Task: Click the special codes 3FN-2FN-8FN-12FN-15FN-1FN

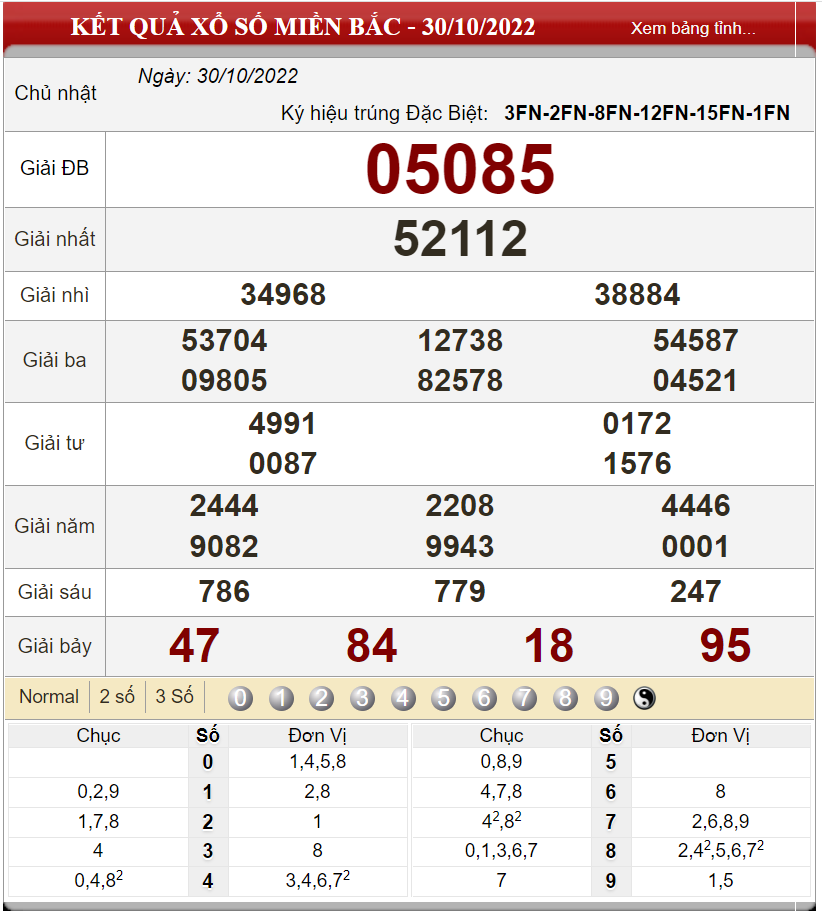Action: (647, 113)
